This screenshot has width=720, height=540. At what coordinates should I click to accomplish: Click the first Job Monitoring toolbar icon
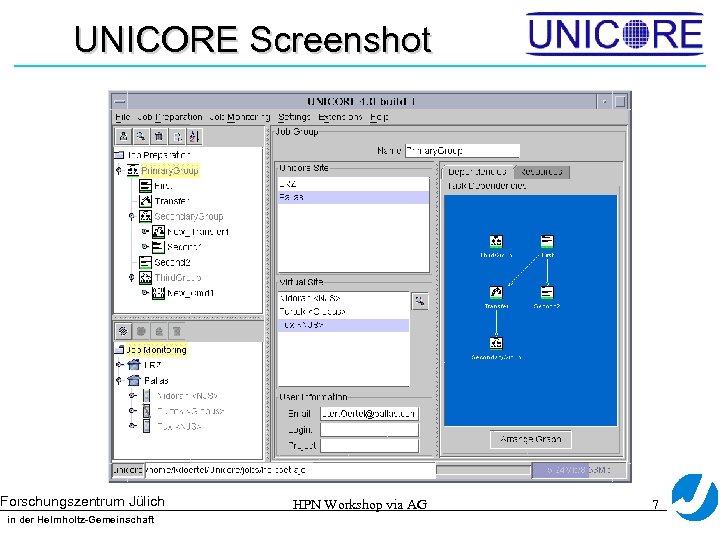pos(123,331)
